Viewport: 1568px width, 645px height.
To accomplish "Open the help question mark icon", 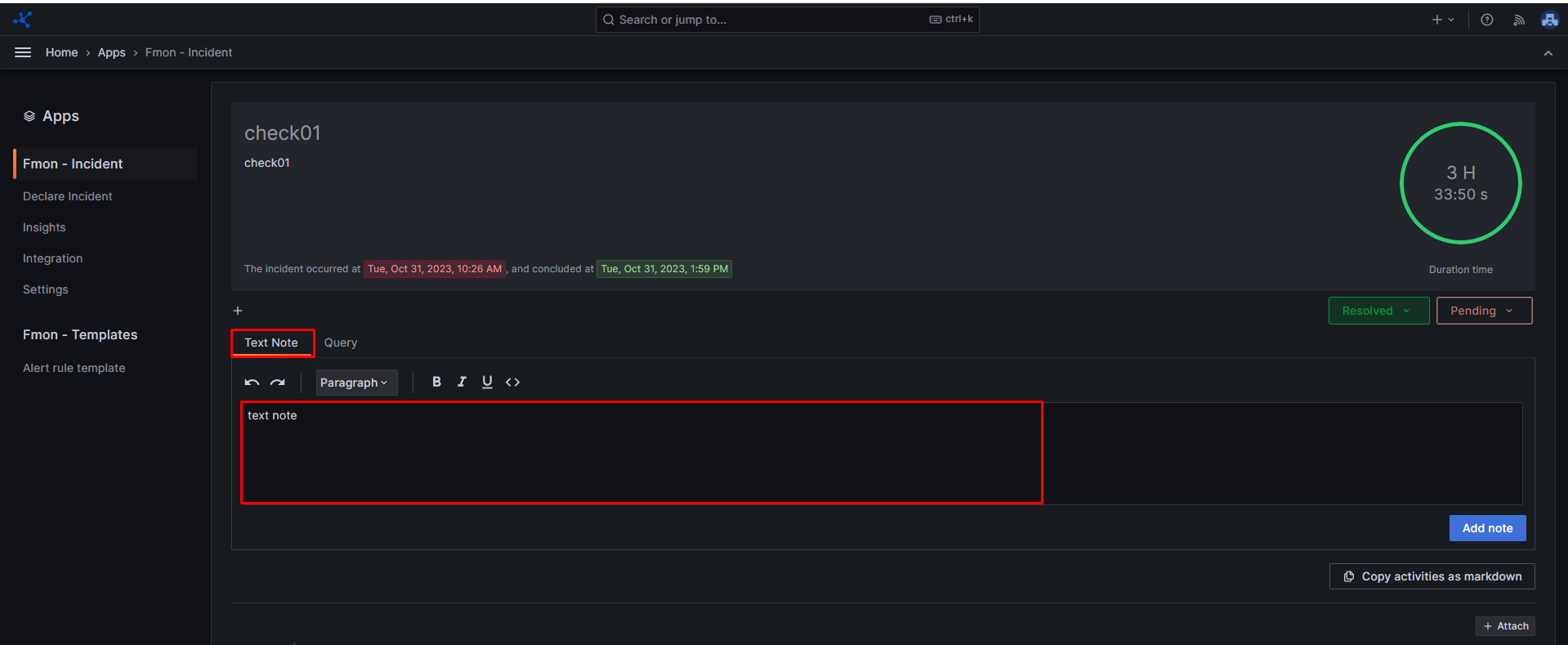I will click(x=1487, y=20).
